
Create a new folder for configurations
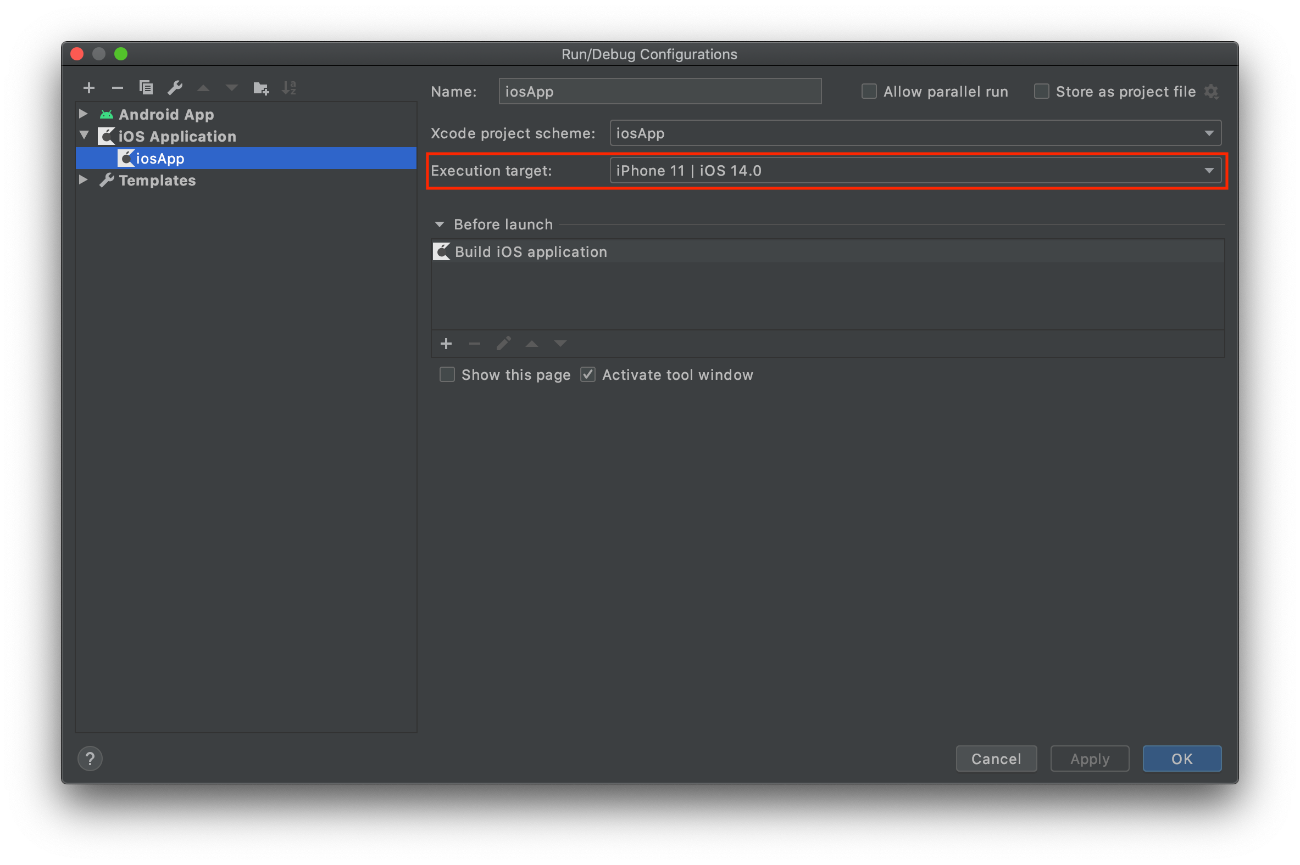pyautogui.click(x=261, y=88)
